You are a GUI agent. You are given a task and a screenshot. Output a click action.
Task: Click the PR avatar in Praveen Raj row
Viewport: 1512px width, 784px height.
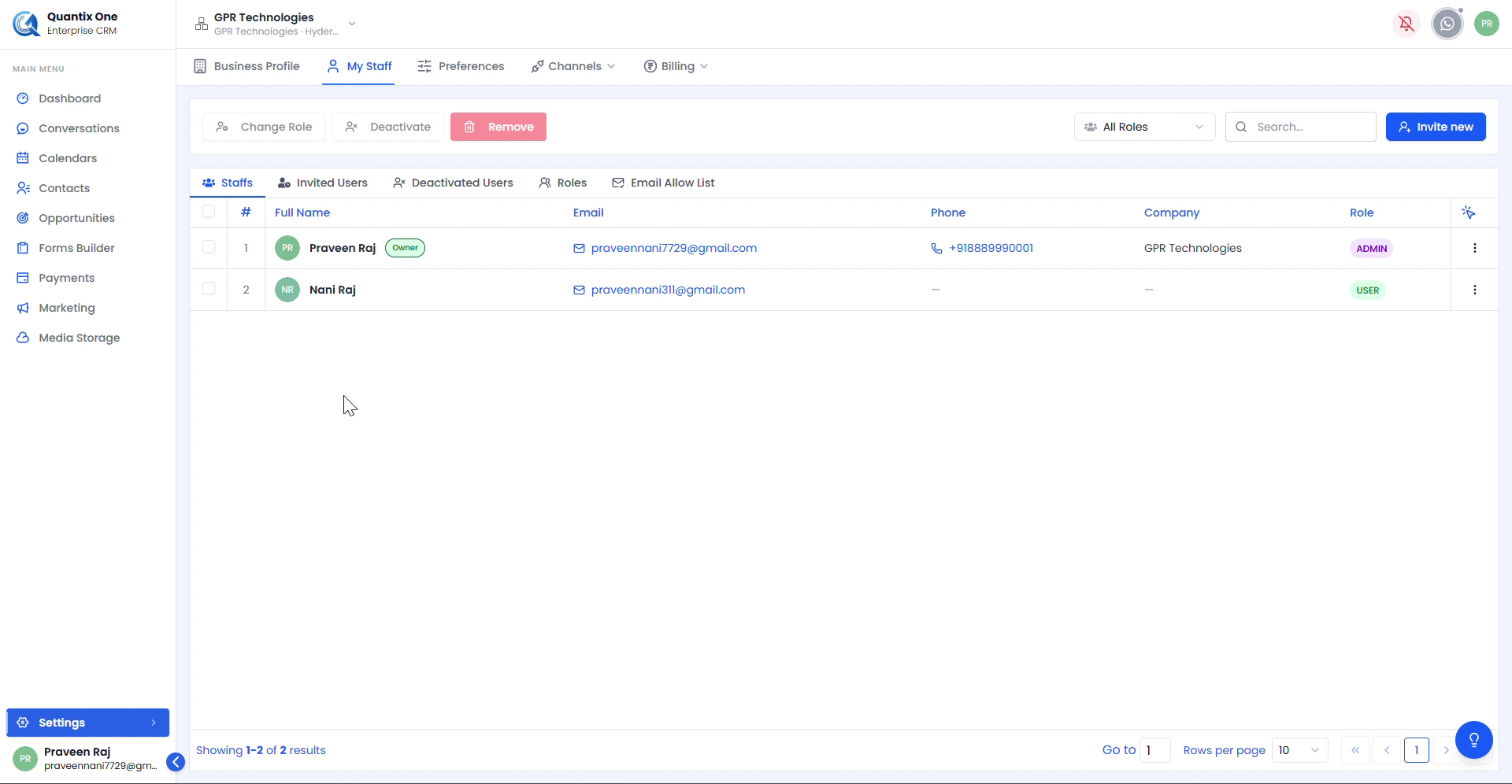[287, 248]
